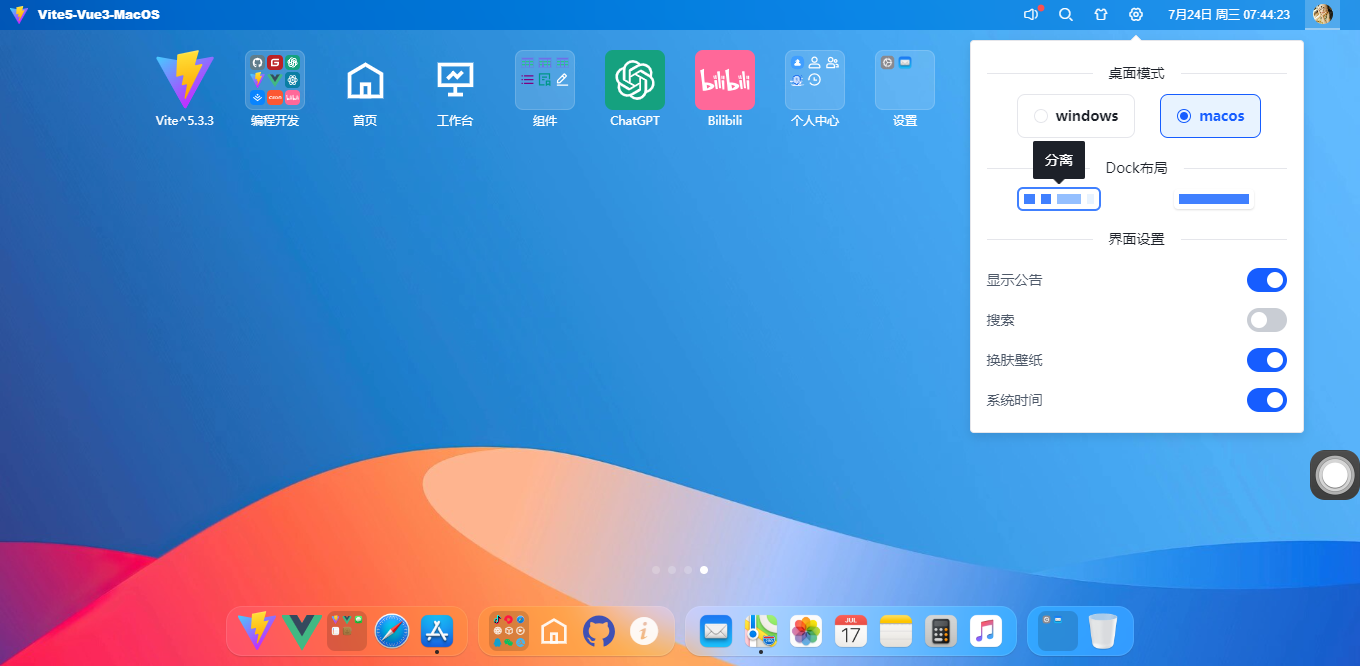Open the 工作台 workspace desktop icon
The image size is (1360, 666).
[x=455, y=79]
